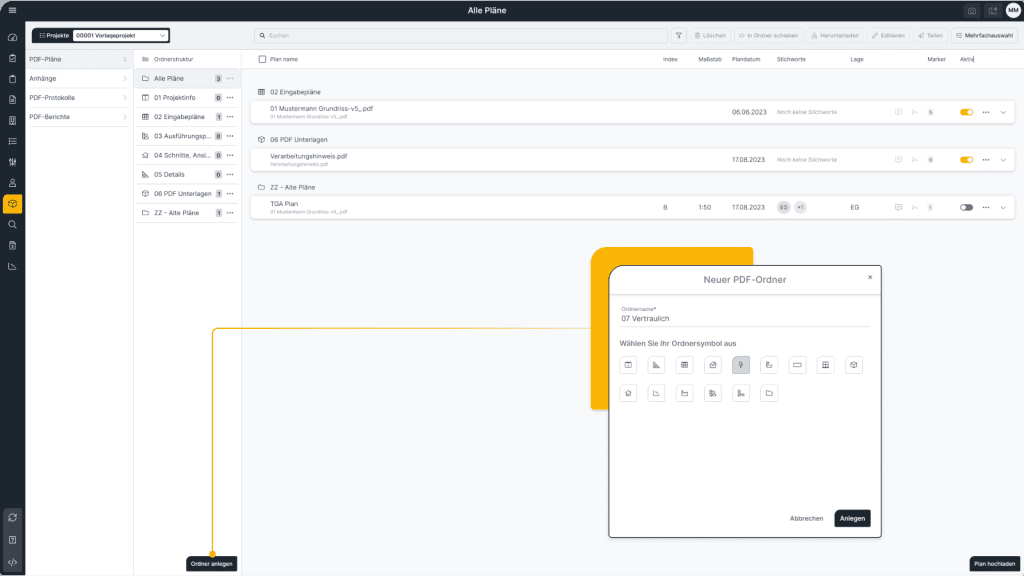Select the paperclip folder symbol in the dialog
The width and height of the screenshot is (1024, 576).
pyautogui.click(x=741, y=364)
